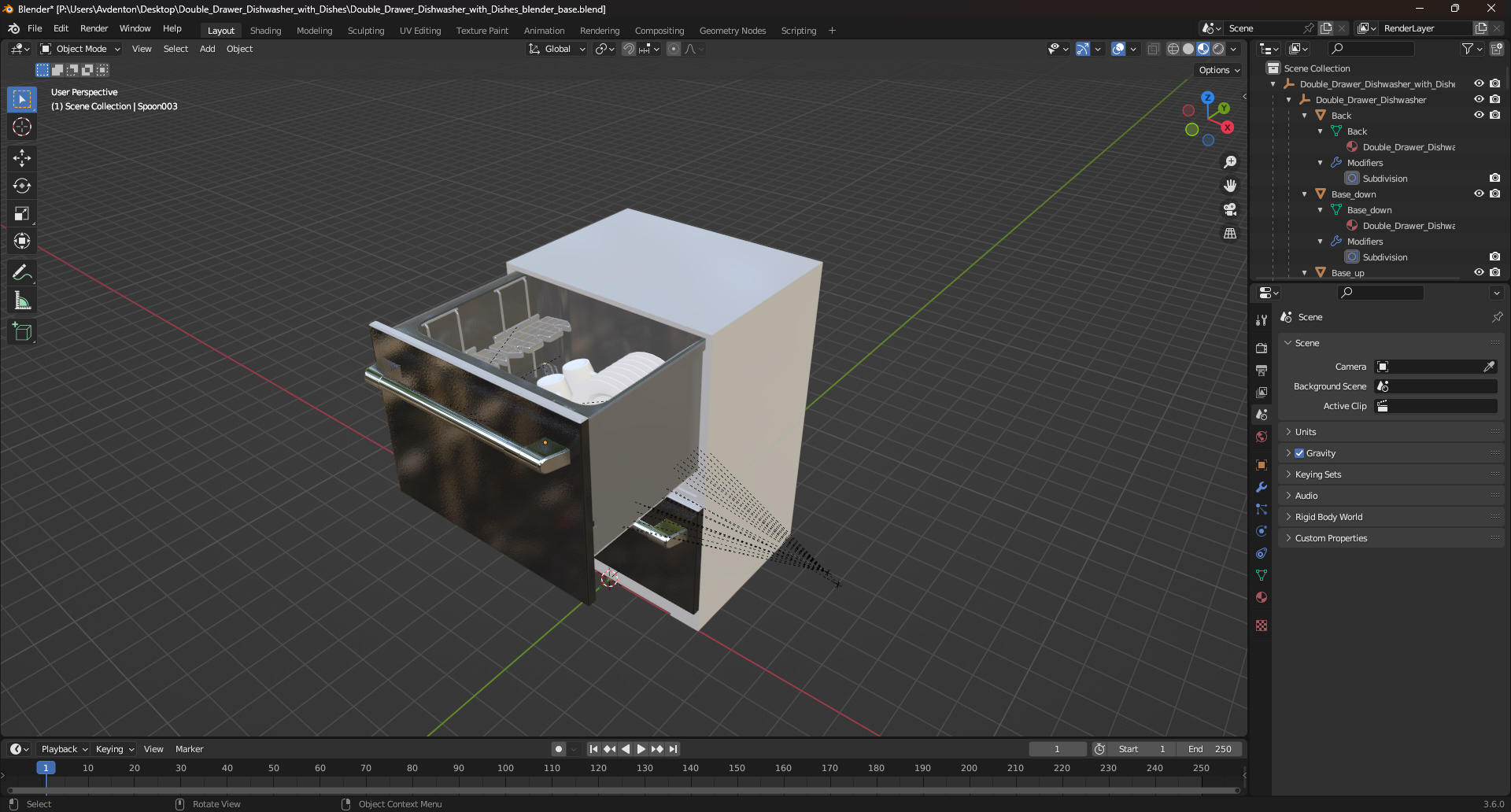This screenshot has height=812, width=1511.
Task: Open the Global transform orientation dropdown
Action: point(557,49)
